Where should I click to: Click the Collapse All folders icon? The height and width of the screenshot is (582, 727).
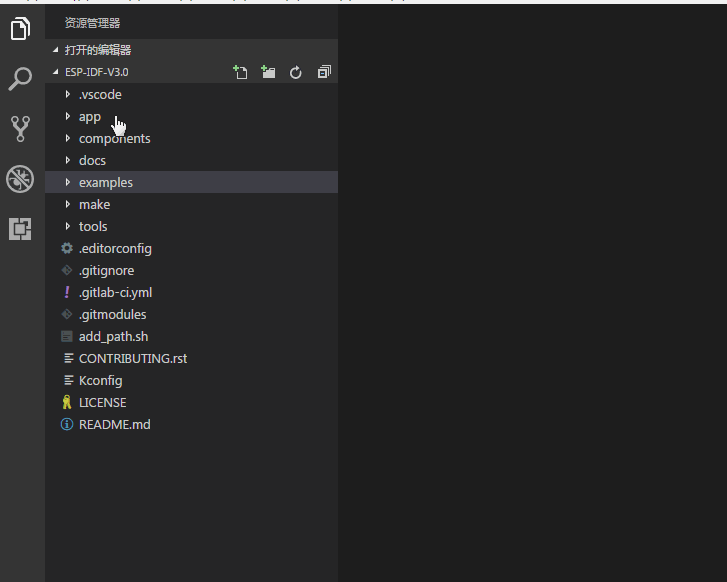click(324, 72)
